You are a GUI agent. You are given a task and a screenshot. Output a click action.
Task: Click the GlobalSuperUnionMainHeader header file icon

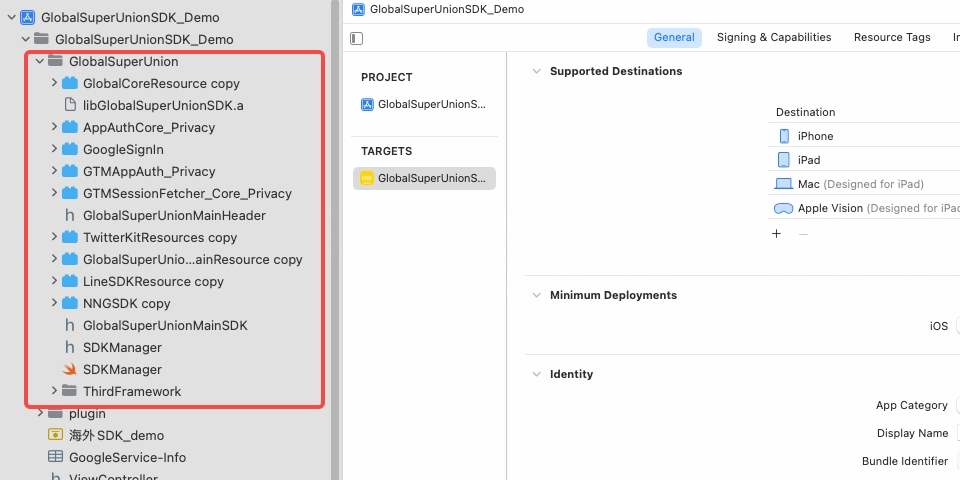click(70, 215)
